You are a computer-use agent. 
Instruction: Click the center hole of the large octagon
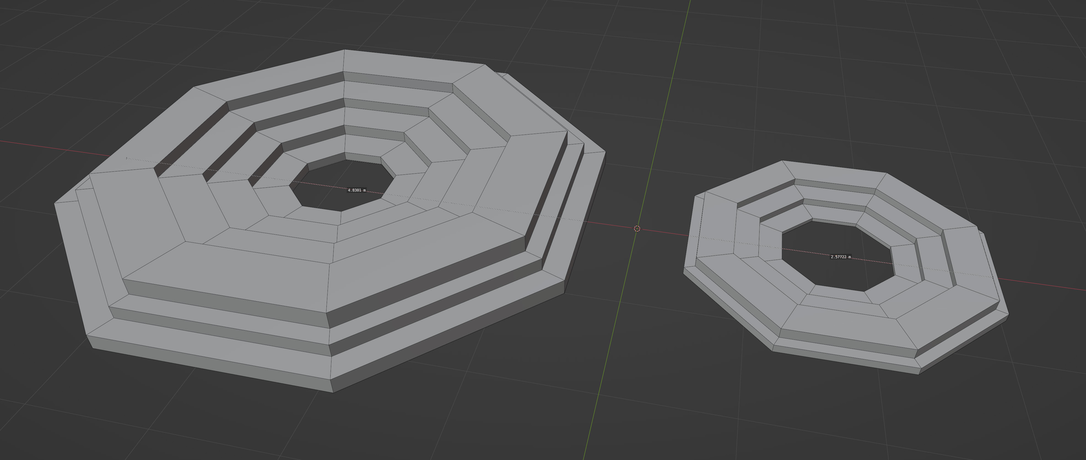340,178
